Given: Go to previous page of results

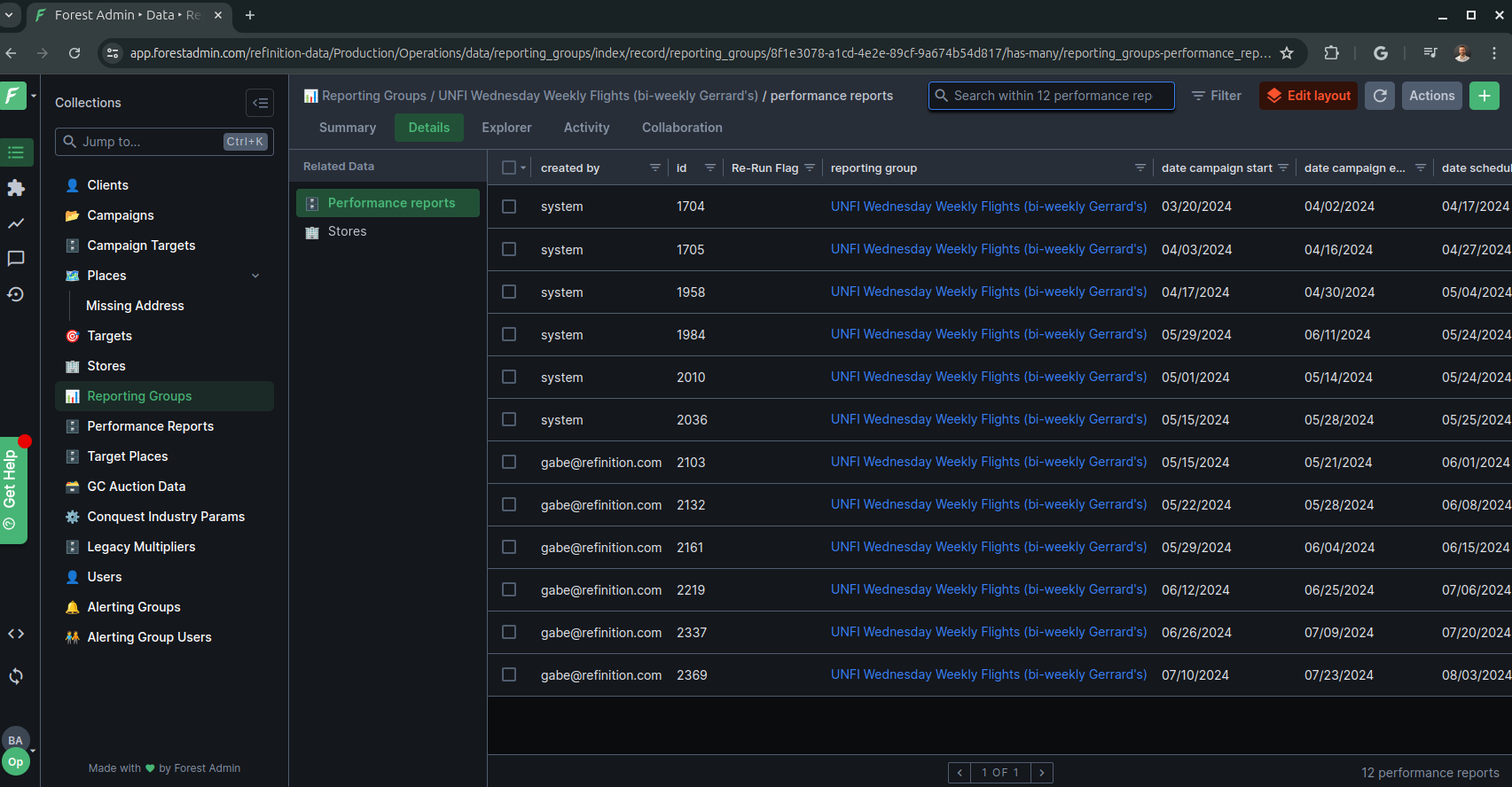Looking at the screenshot, I should 960,773.
